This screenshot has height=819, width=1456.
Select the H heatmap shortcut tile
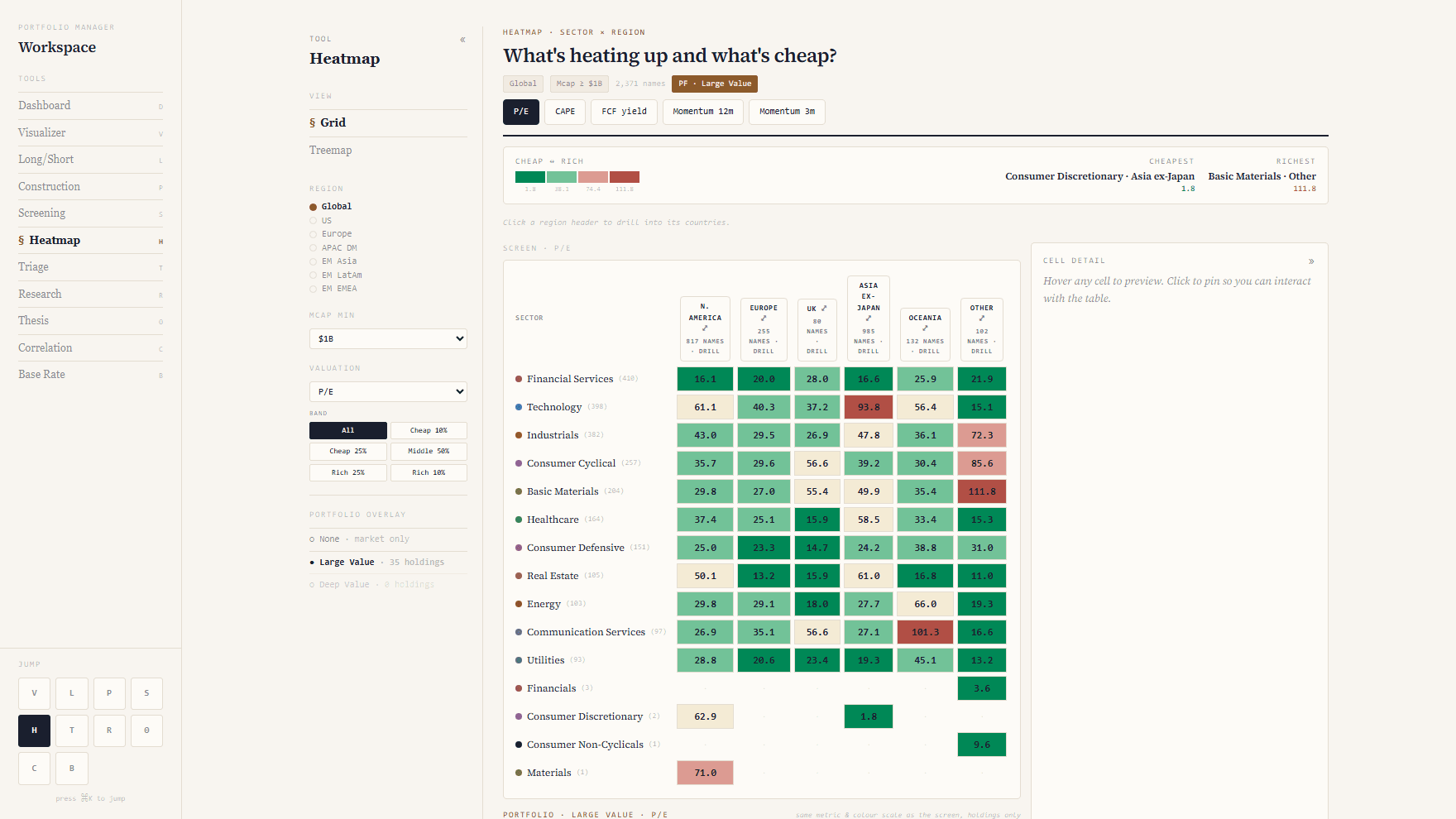(x=34, y=730)
